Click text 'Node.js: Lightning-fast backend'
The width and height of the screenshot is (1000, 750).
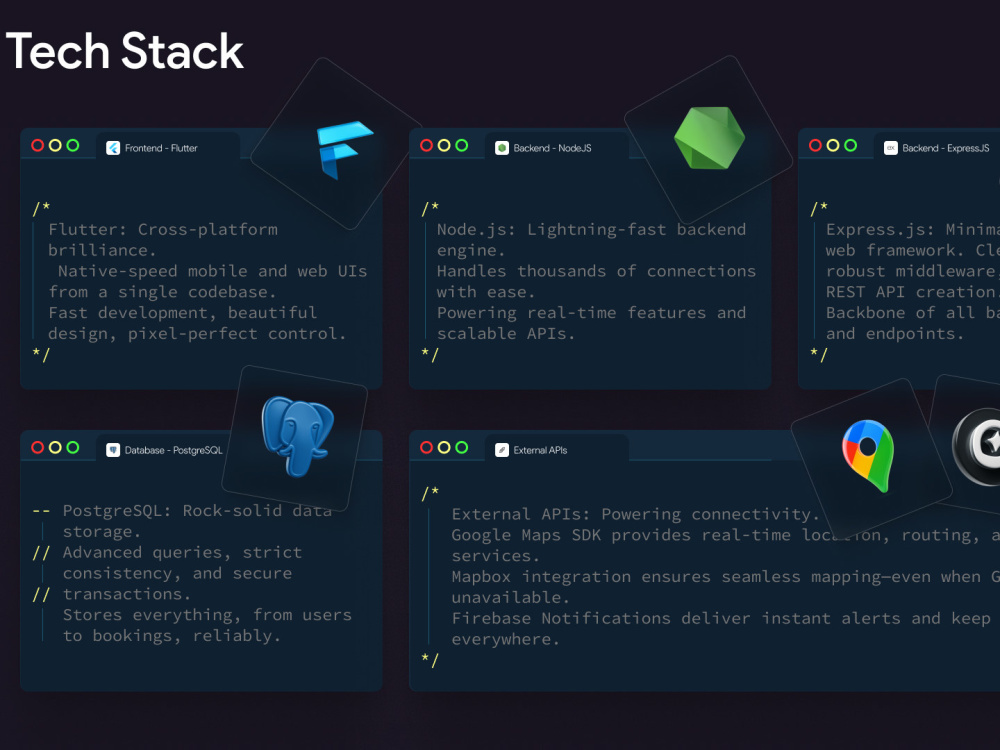[591, 230]
